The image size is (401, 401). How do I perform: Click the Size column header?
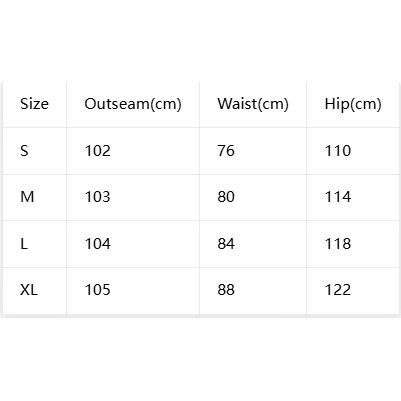coord(34,104)
